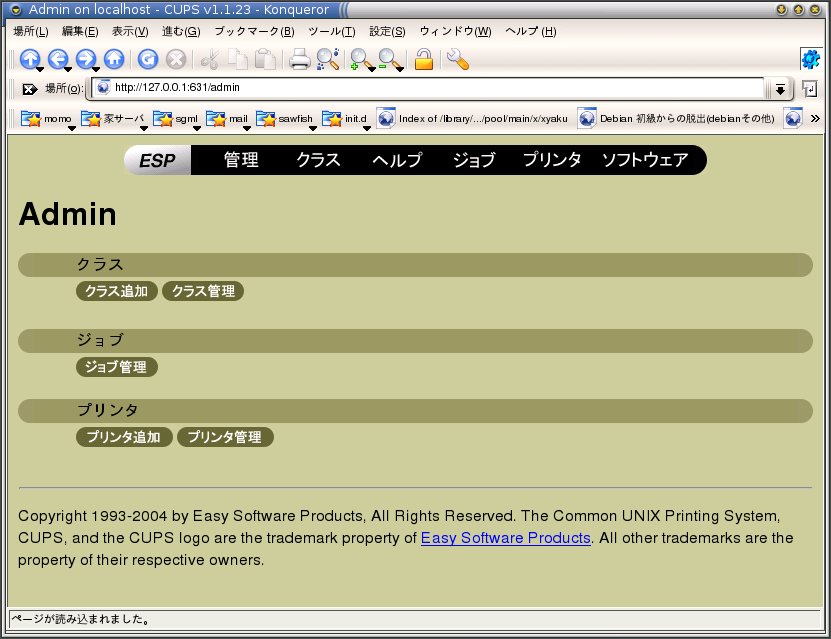Click the プリンタ追加 button
This screenshot has height=639, width=831.
tap(123, 437)
